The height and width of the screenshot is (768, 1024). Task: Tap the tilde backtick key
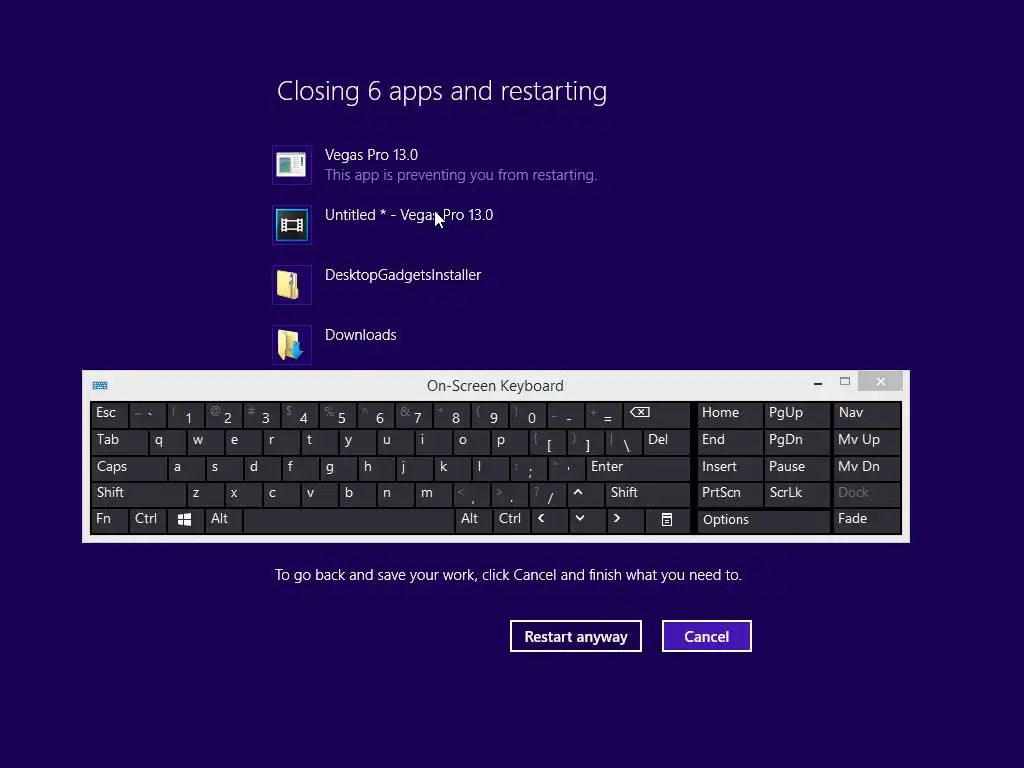(148, 415)
